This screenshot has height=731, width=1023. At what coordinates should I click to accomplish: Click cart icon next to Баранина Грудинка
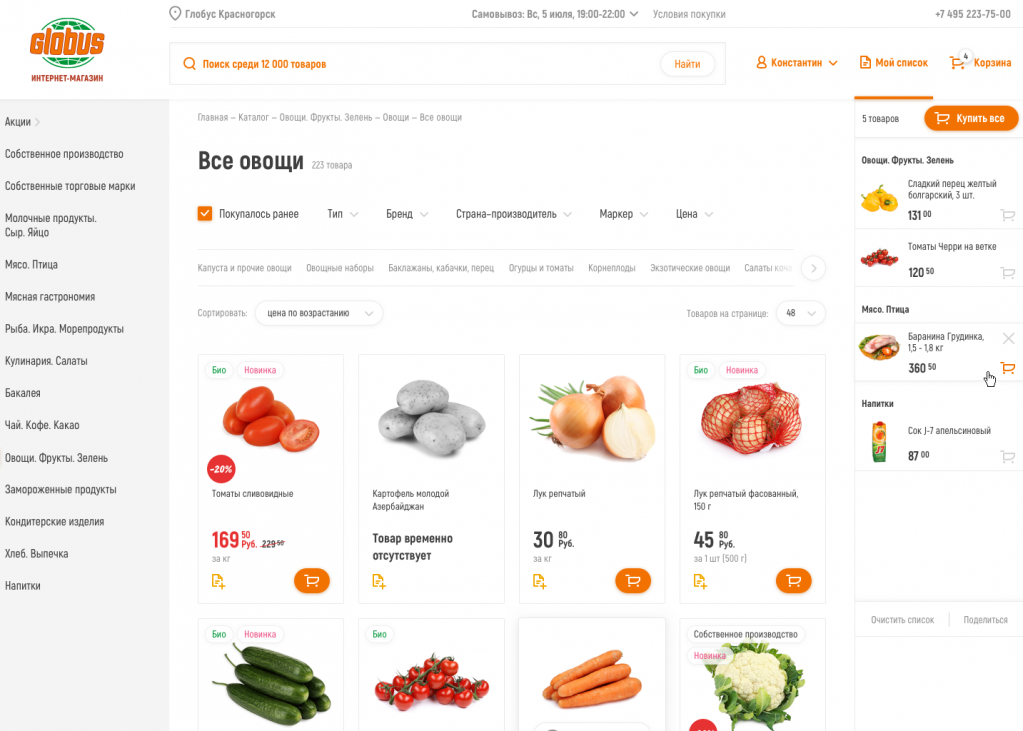[1008, 369]
